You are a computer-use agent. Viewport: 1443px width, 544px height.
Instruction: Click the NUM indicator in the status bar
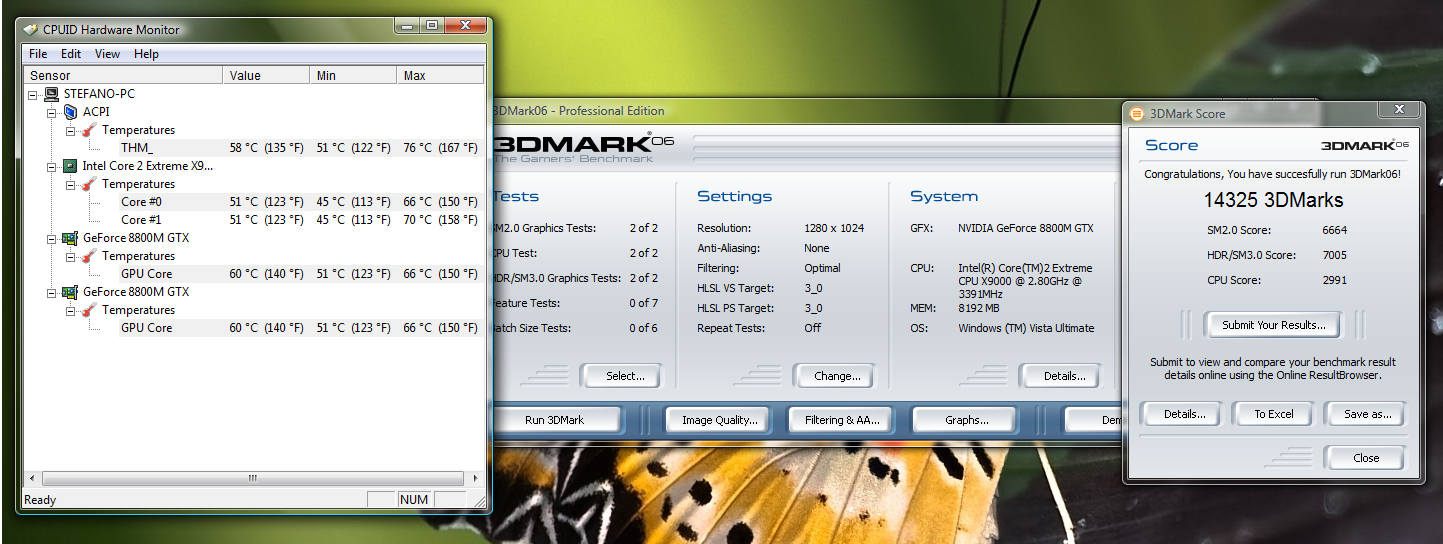click(412, 499)
